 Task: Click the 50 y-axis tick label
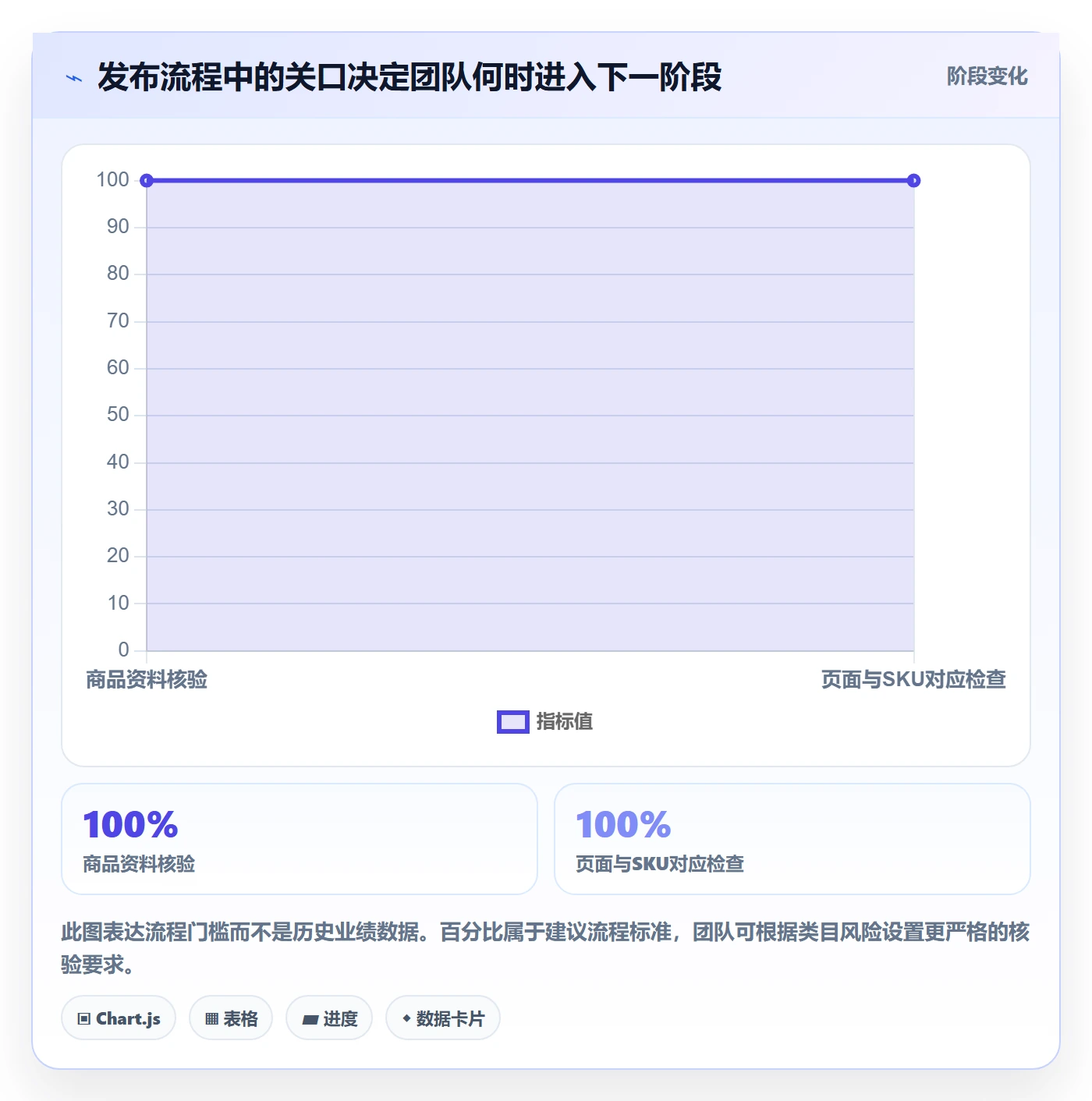tap(118, 415)
